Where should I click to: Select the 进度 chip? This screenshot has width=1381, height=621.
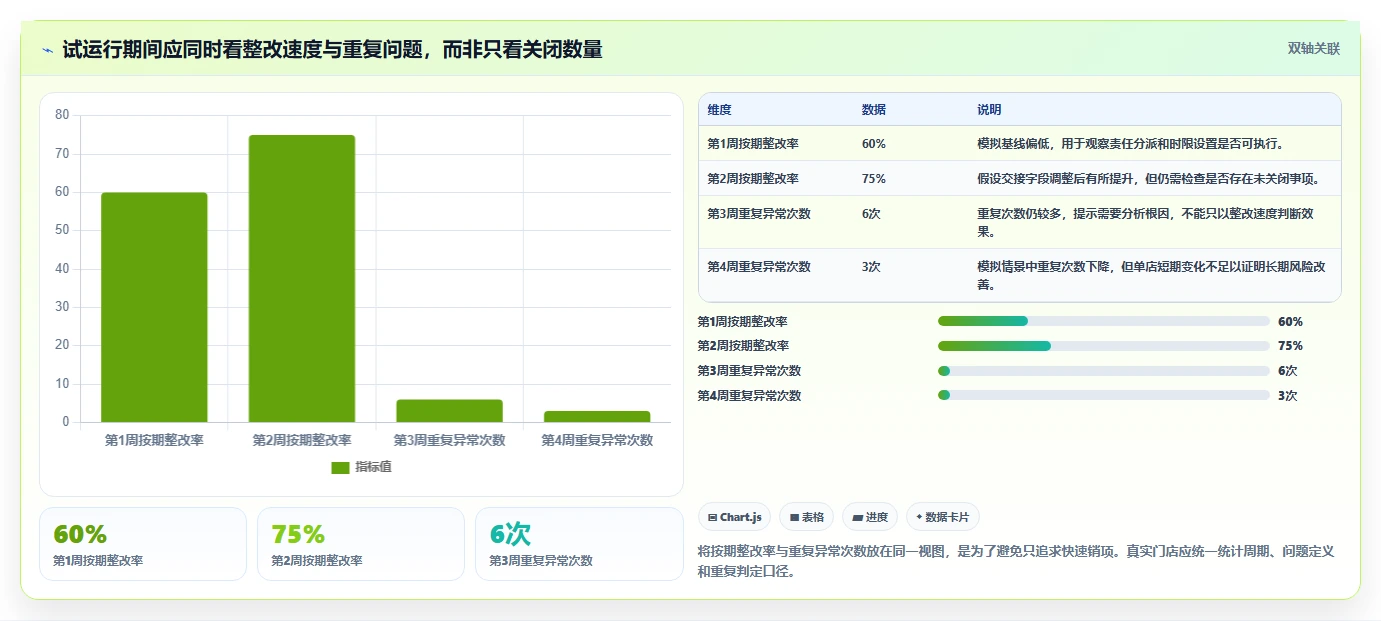pos(870,517)
